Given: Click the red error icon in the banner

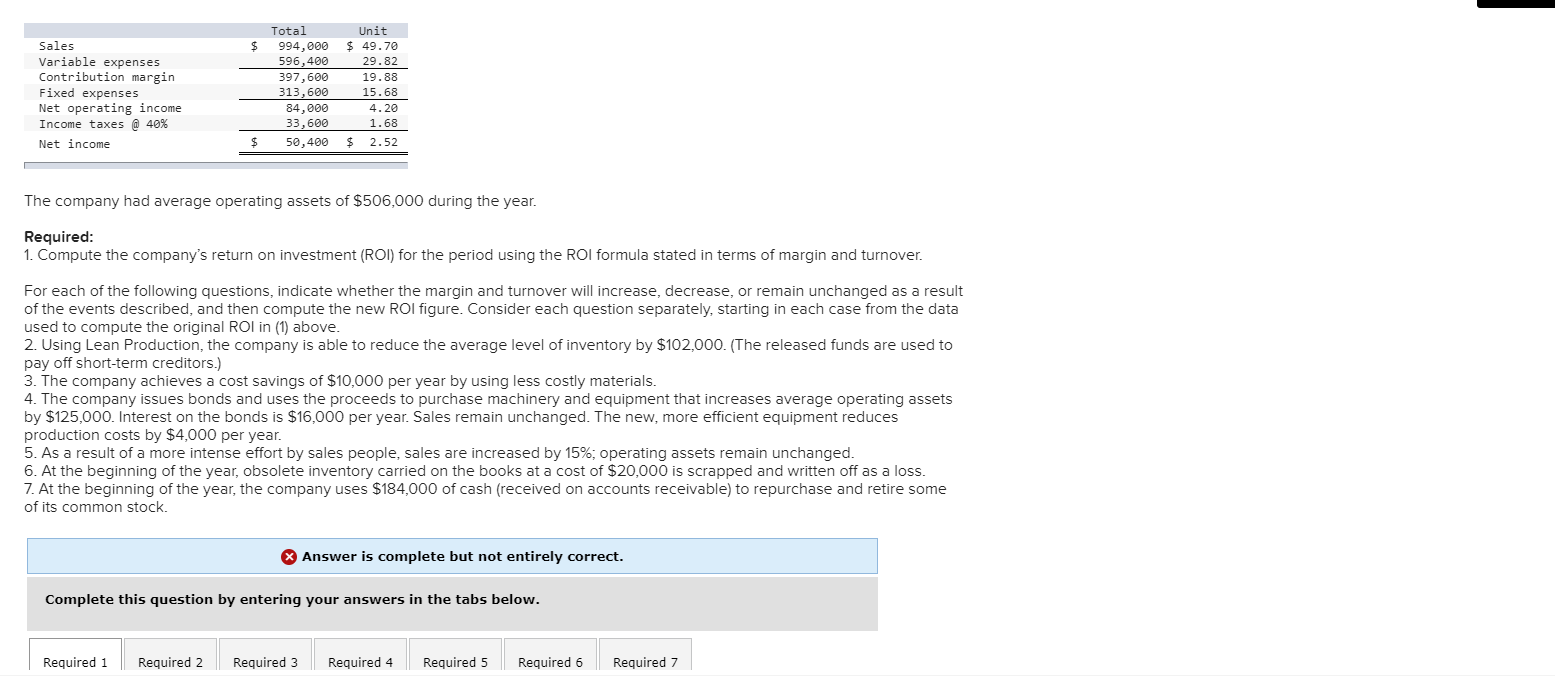Looking at the screenshot, I should tap(288, 556).
